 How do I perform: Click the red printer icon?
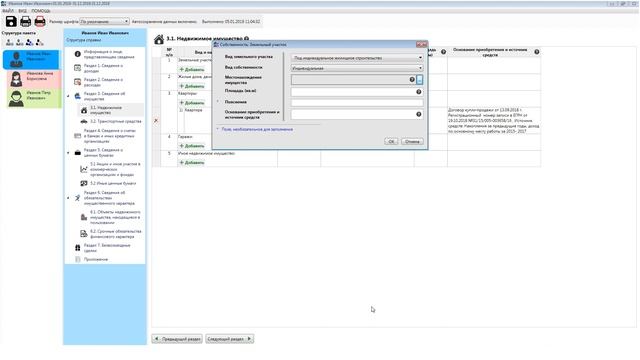point(40,21)
